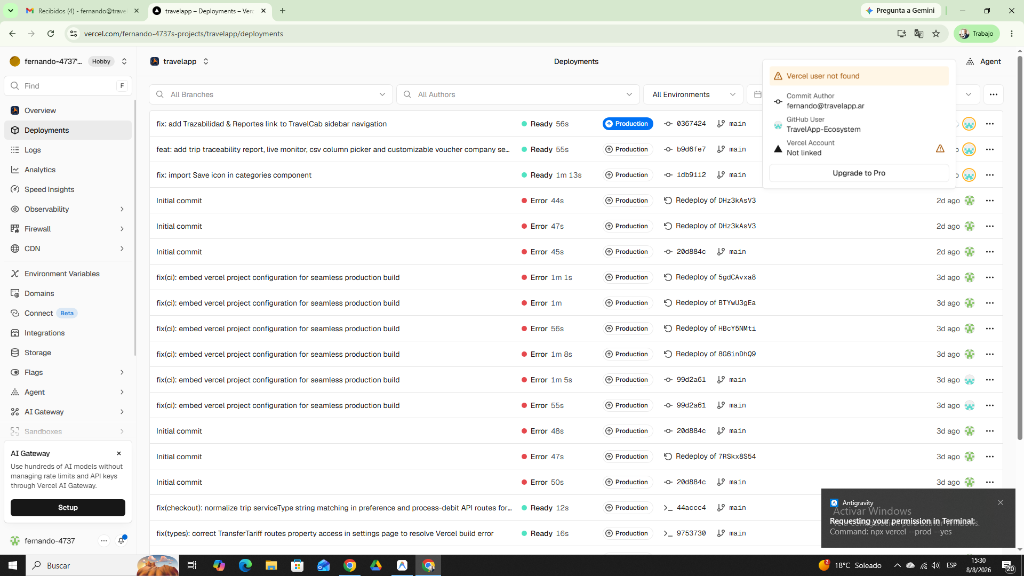Open the All Branches filter dropdown
This screenshot has width=1024, height=576.
click(270, 95)
